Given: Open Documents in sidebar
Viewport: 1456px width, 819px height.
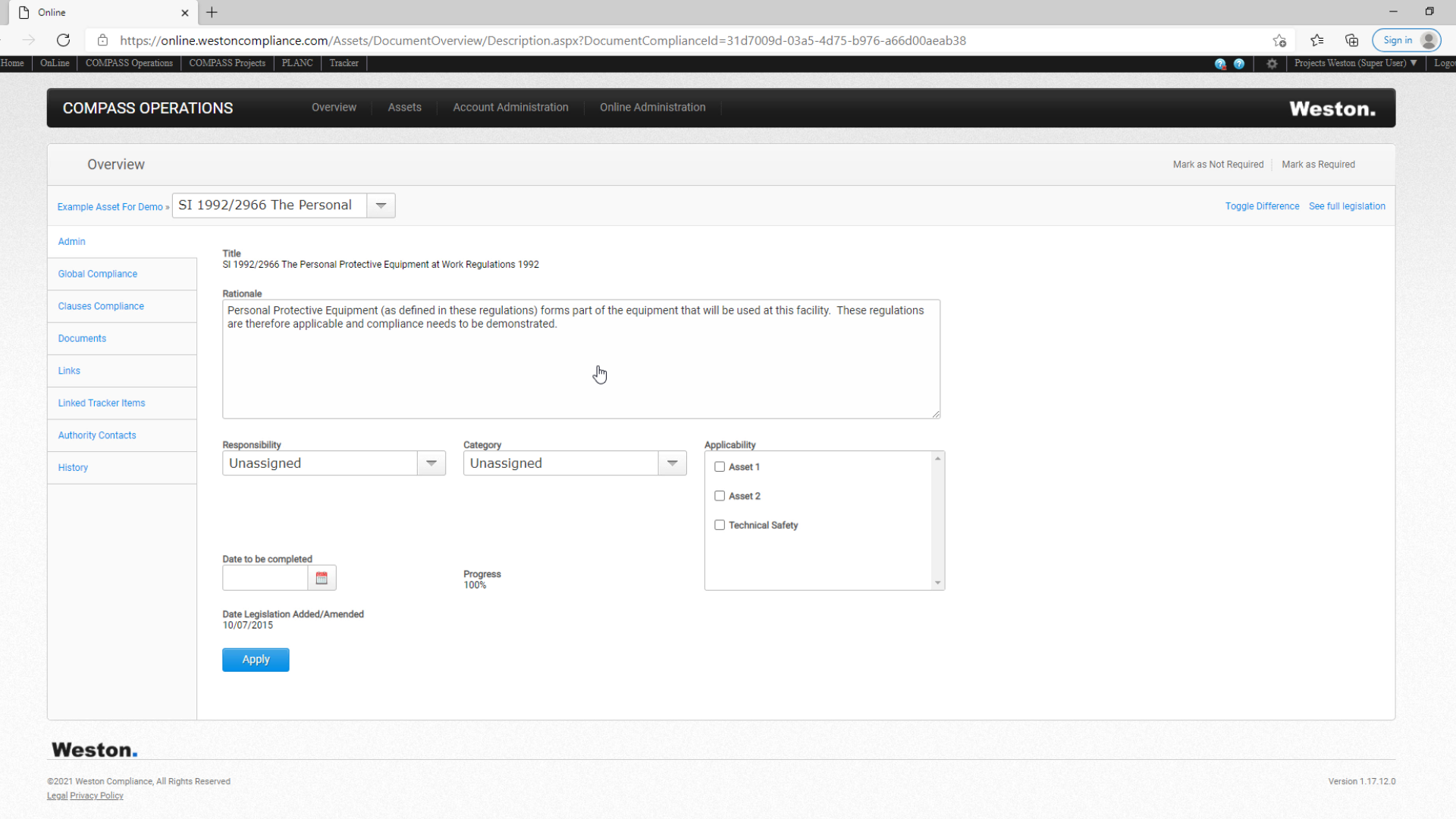Looking at the screenshot, I should tap(82, 339).
